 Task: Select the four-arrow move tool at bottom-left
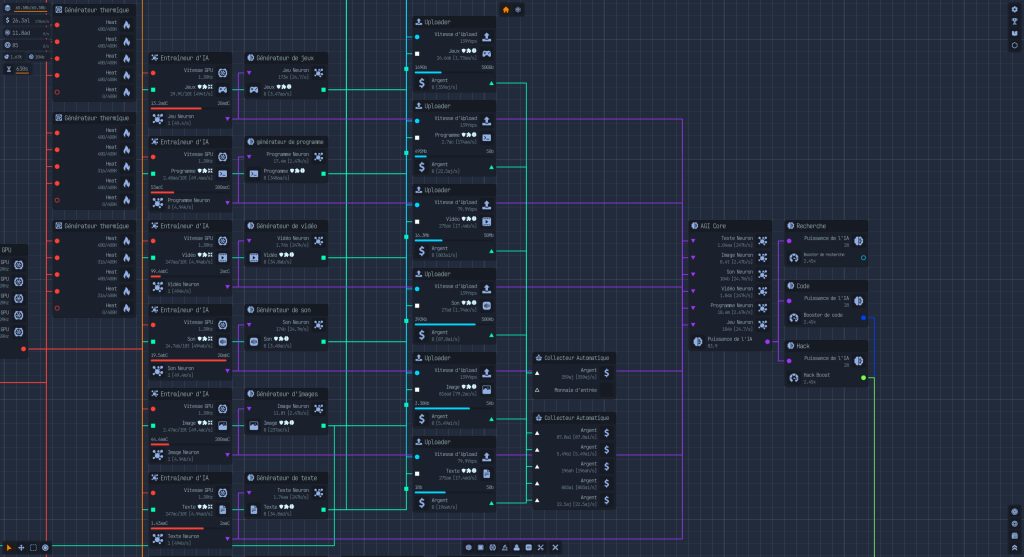(21, 548)
